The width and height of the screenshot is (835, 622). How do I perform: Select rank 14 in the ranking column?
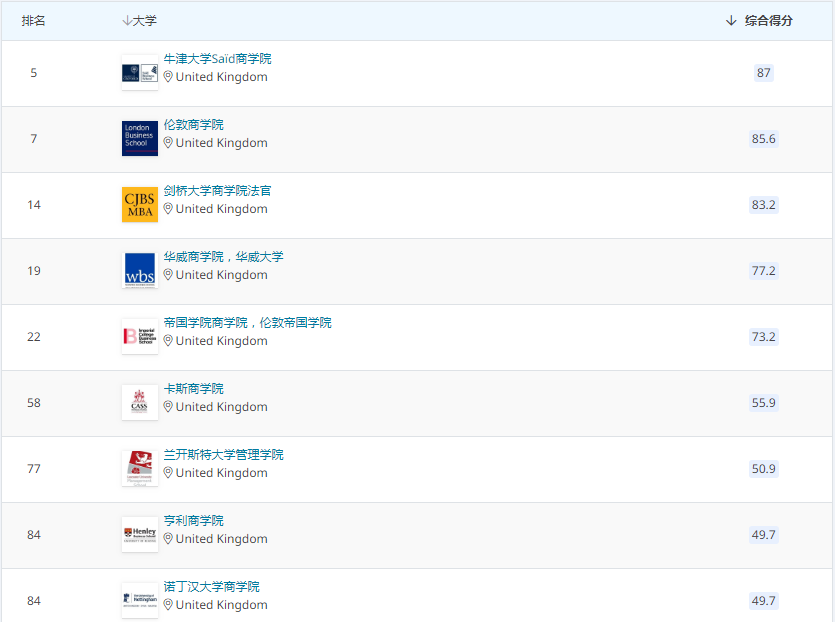coord(34,204)
